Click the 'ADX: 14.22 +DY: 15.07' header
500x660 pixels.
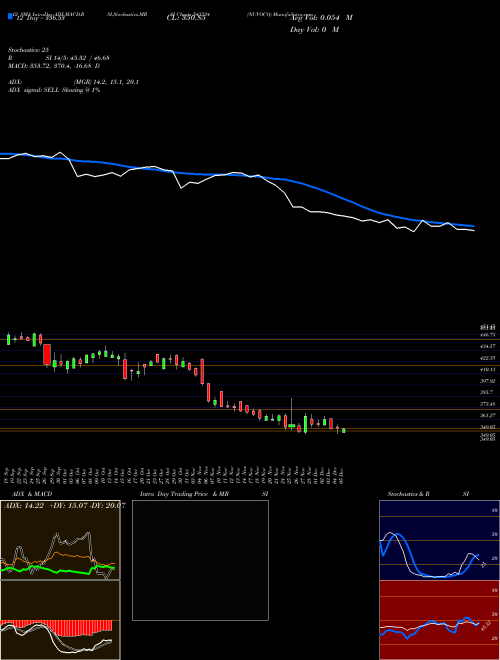pos(64,505)
